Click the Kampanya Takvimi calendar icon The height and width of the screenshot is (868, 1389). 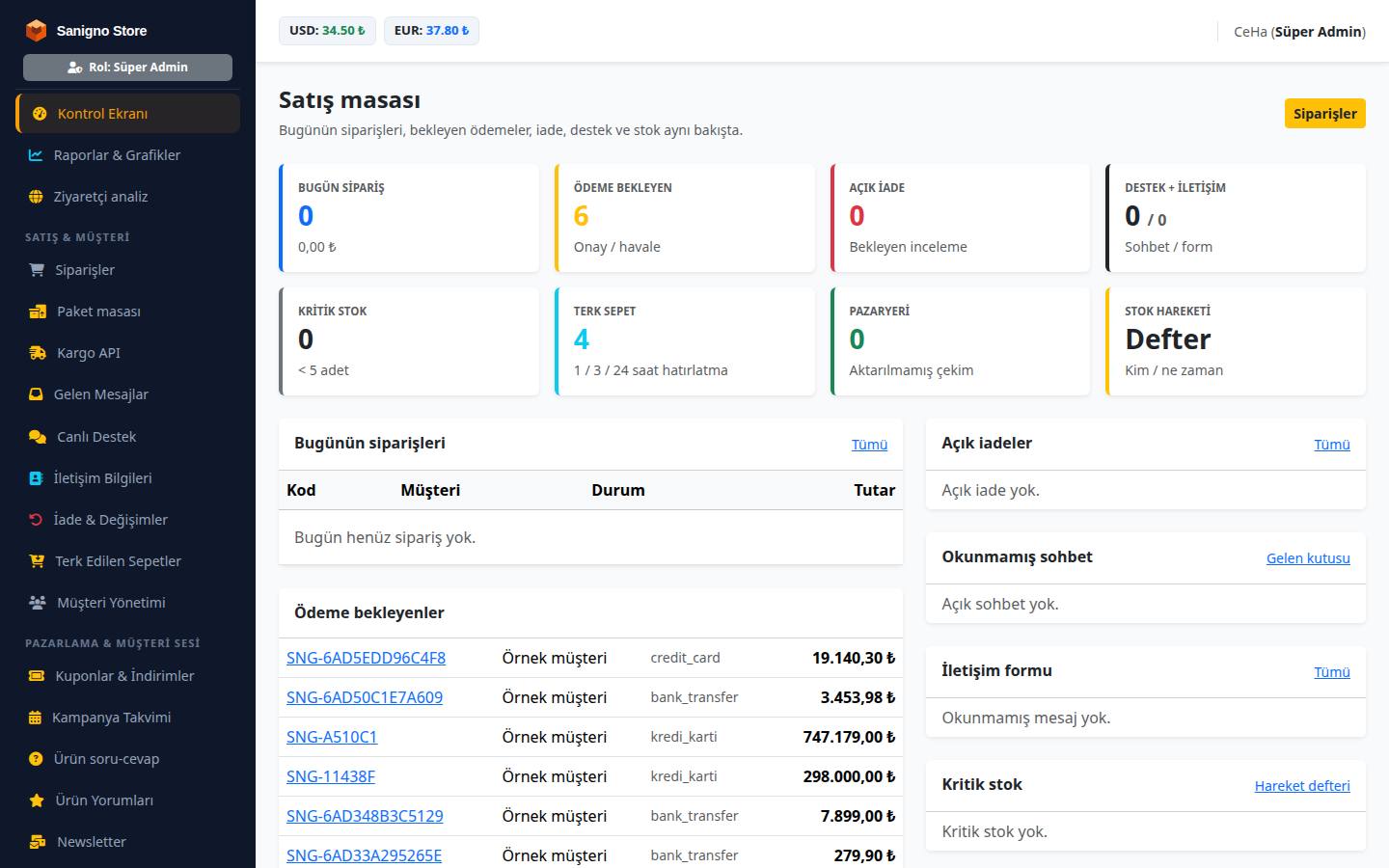click(x=35, y=718)
